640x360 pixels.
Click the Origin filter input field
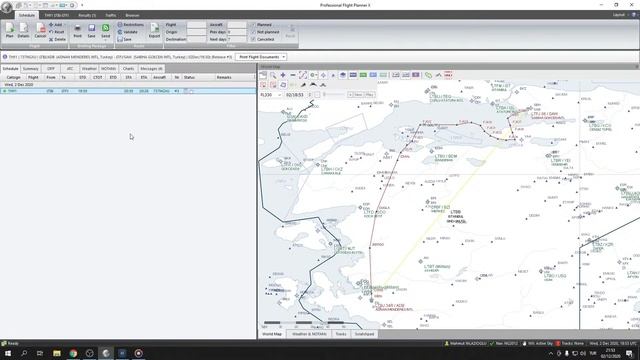point(196,32)
